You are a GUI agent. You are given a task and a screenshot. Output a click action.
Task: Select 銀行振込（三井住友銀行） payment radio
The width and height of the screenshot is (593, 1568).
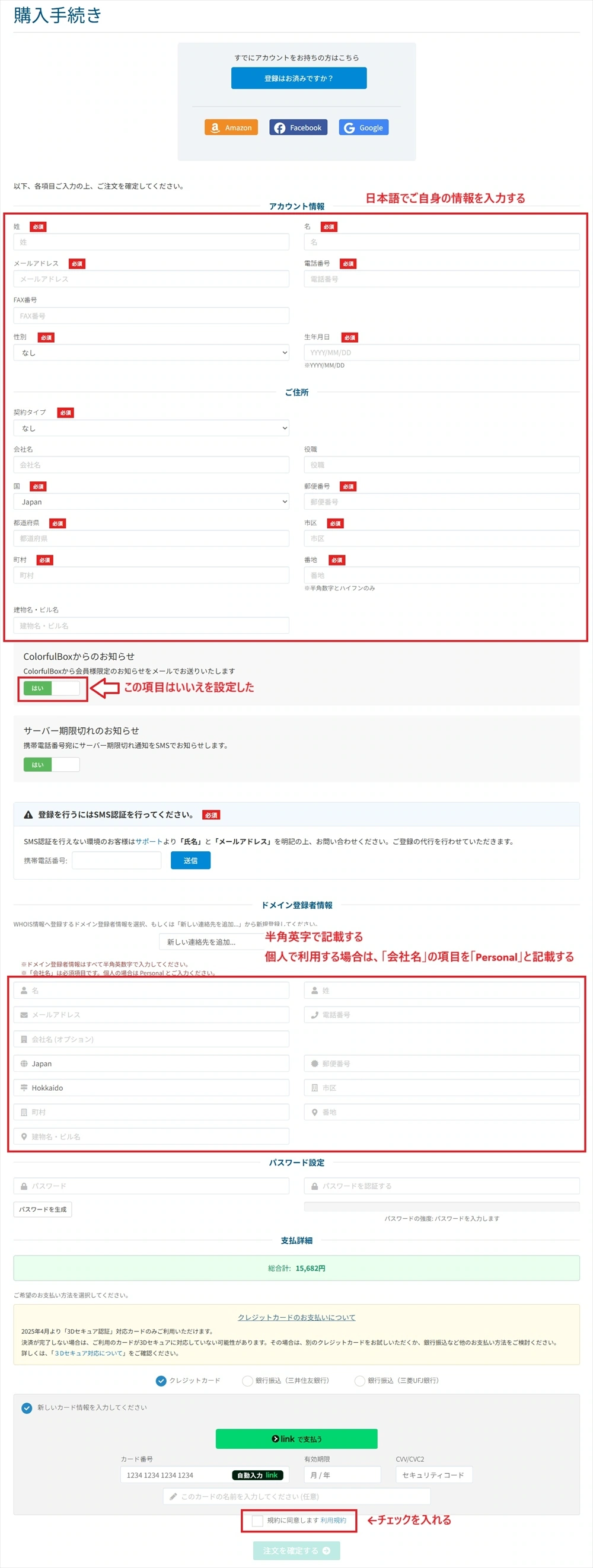[247, 1381]
